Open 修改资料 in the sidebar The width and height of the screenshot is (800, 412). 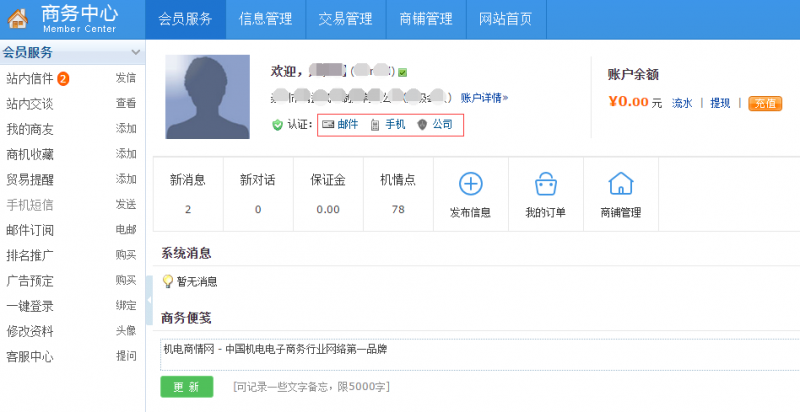click(30, 331)
